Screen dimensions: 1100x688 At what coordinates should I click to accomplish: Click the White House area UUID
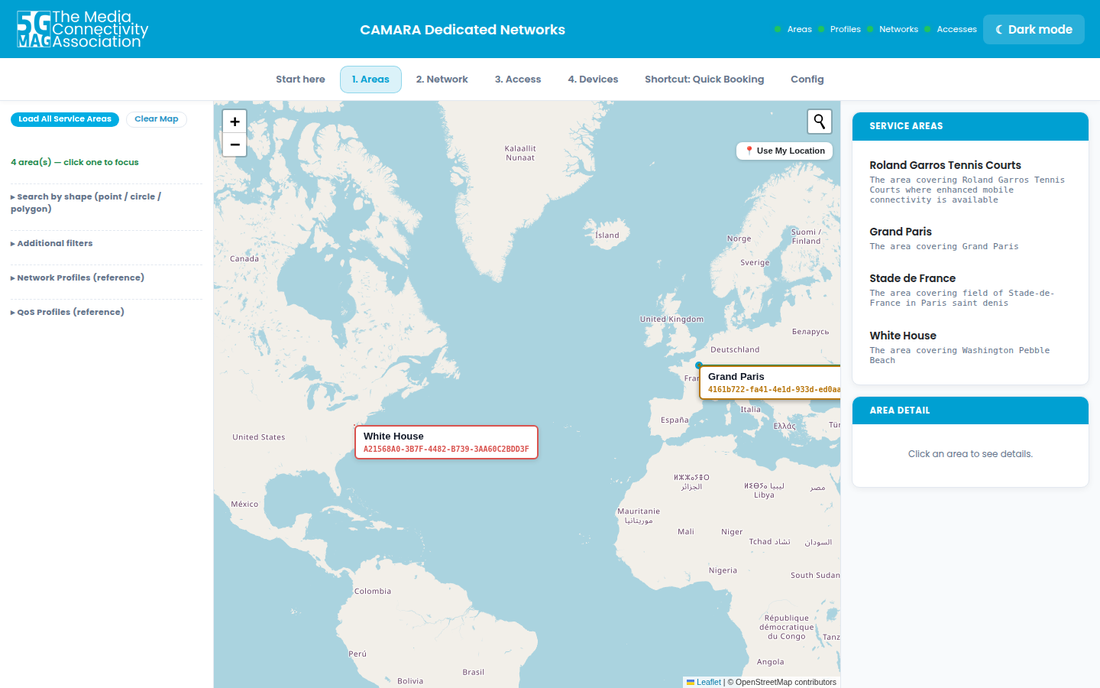click(446, 450)
